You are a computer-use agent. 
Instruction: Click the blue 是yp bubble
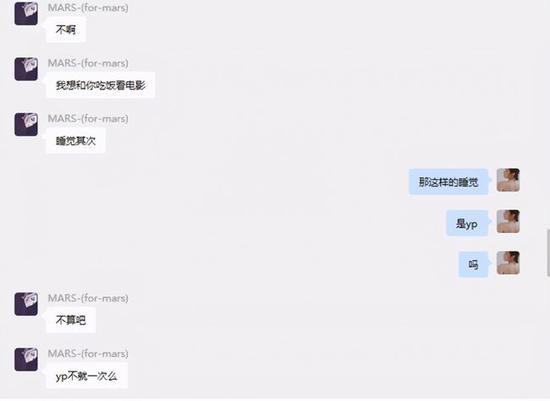point(467,223)
